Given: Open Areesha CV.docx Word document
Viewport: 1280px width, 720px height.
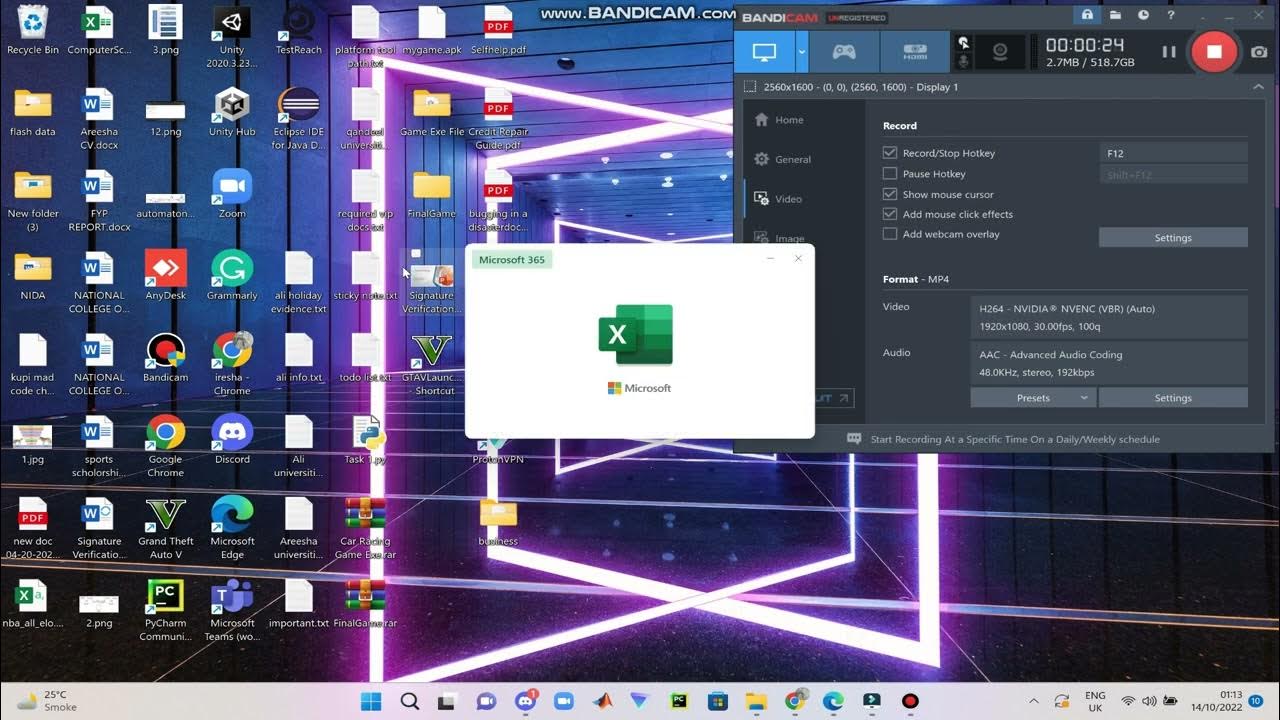Looking at the screenshot, I should pyautogui.click(x=99, y=118).
